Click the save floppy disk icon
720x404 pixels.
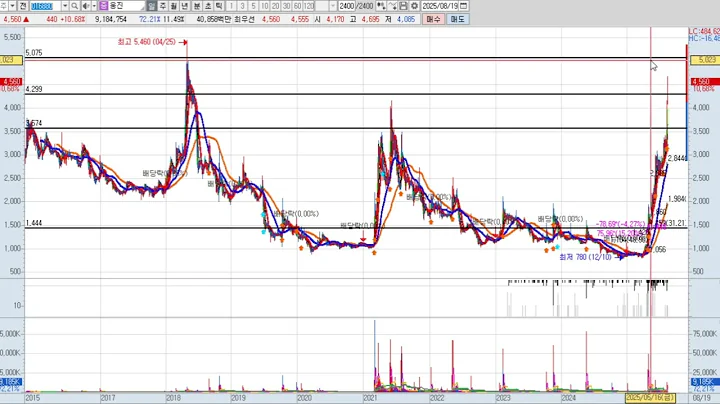(x=403, y=6)
